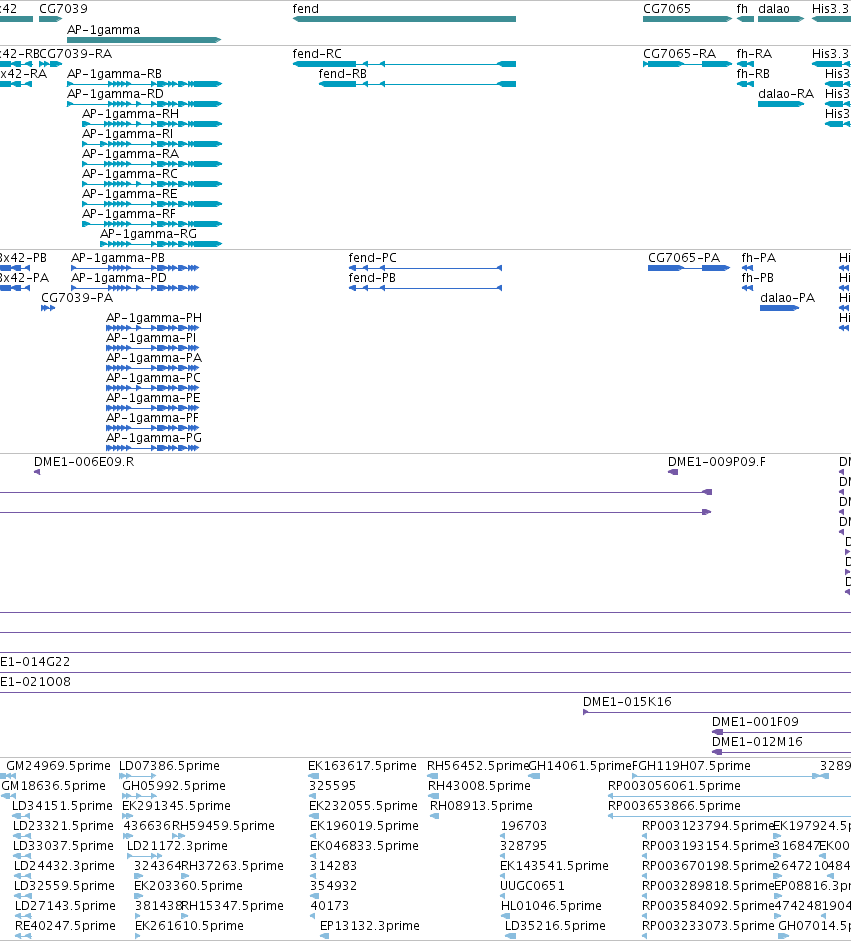Select protein fend-PB
The image size is (851, 941).
[x=426, y=288]
